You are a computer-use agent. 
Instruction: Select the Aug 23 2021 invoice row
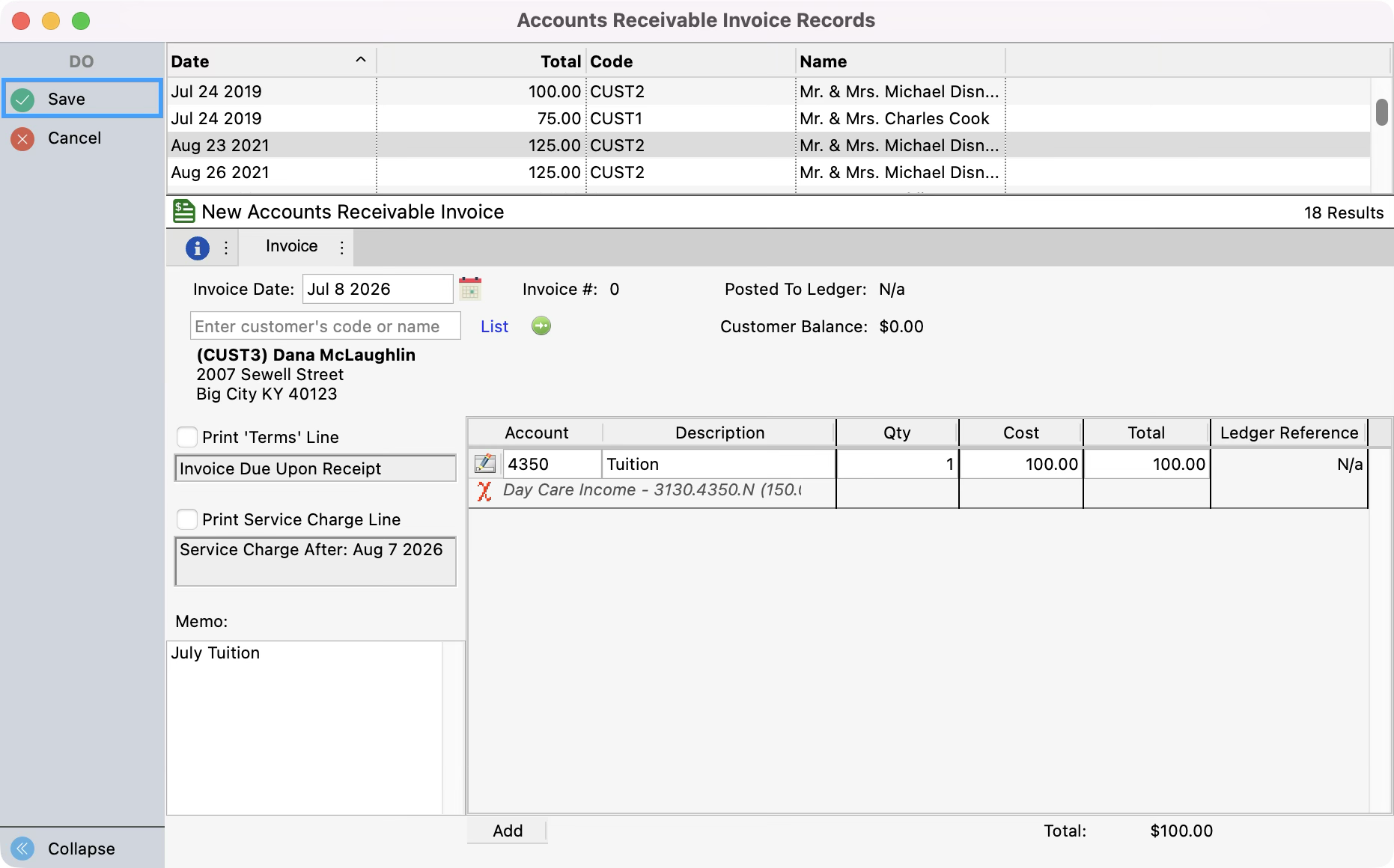point(768,145)
